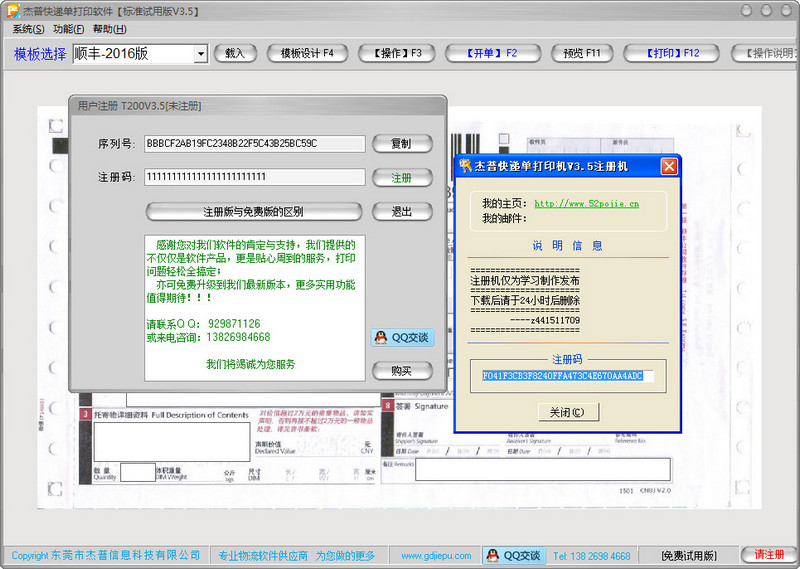The height and width of the screenshot is (569, 800).
Task: Click the 联系QQ 929871126 text
Action: (x=203, y=324)
